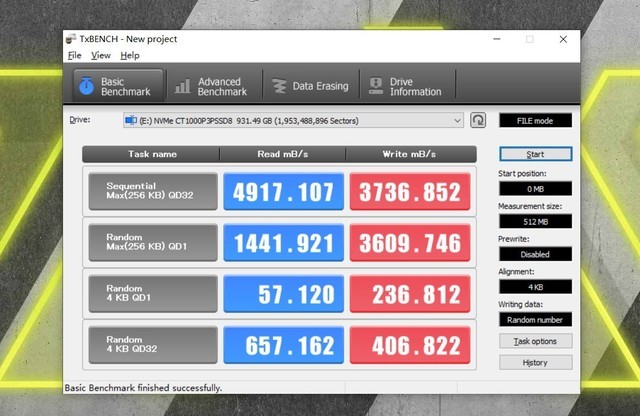Click the refresh drive list icon
Viewport: 640px width, 416px height.
click(478, 120)
